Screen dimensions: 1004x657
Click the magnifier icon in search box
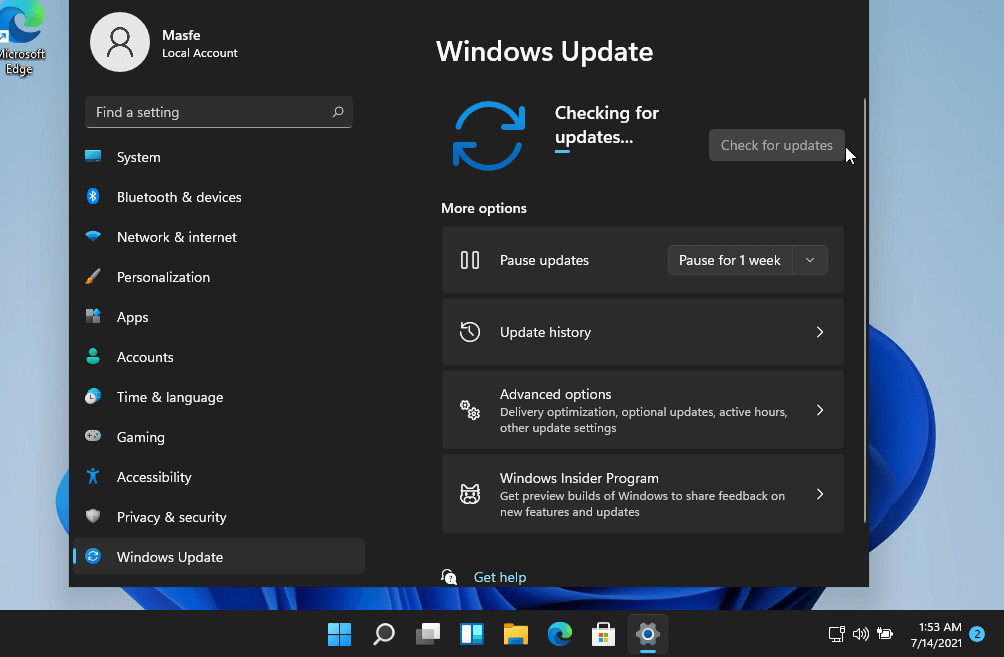(x=338, y=112)
